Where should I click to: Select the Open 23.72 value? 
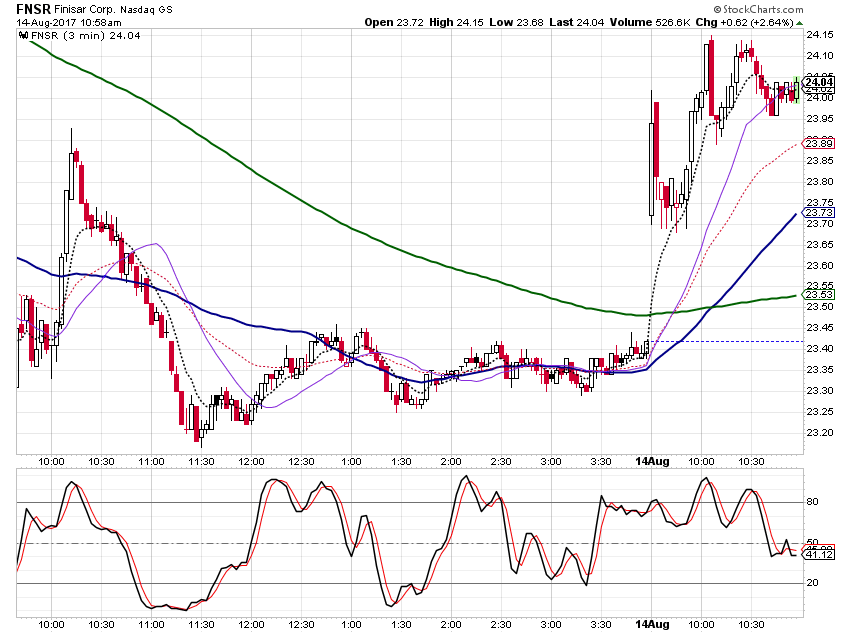pyautogui.click(x=394, y=22)
